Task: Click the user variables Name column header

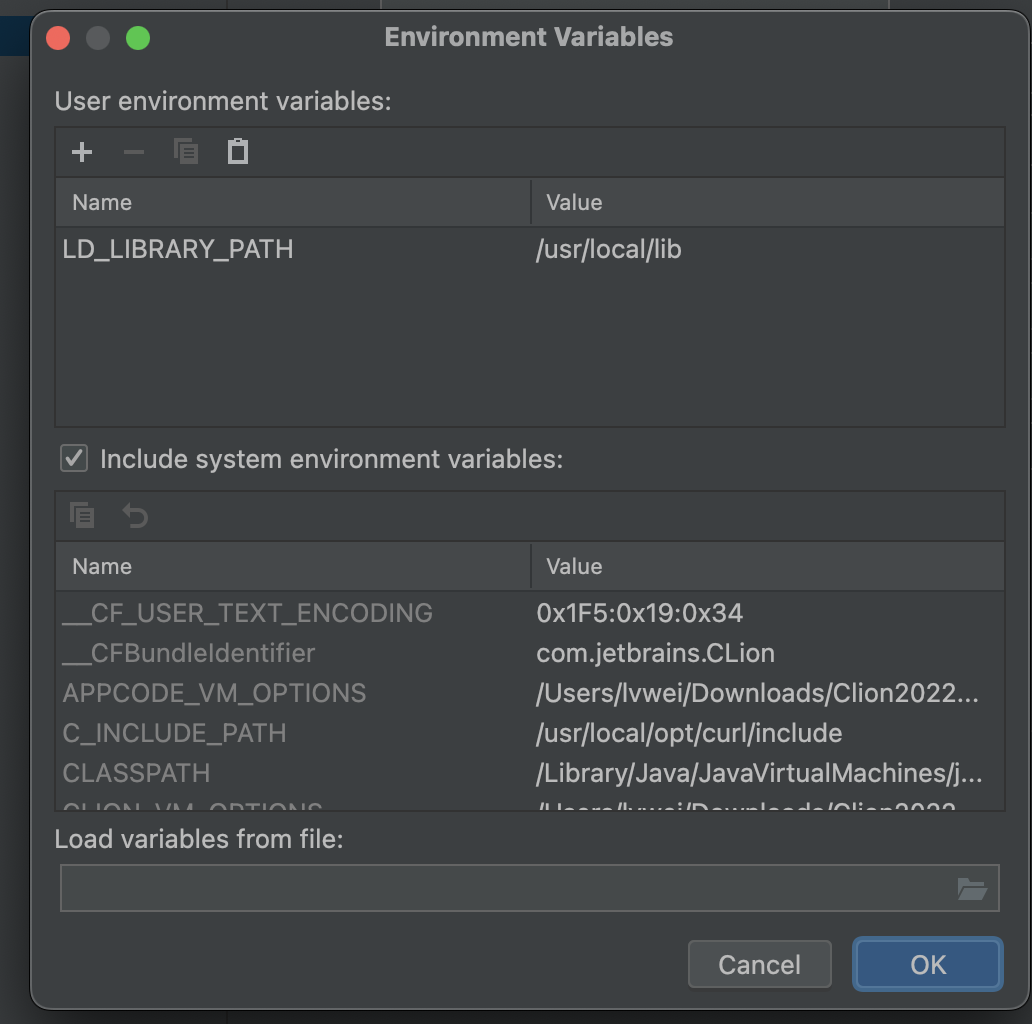Action: pyautogui.click(x=294, y=203)
